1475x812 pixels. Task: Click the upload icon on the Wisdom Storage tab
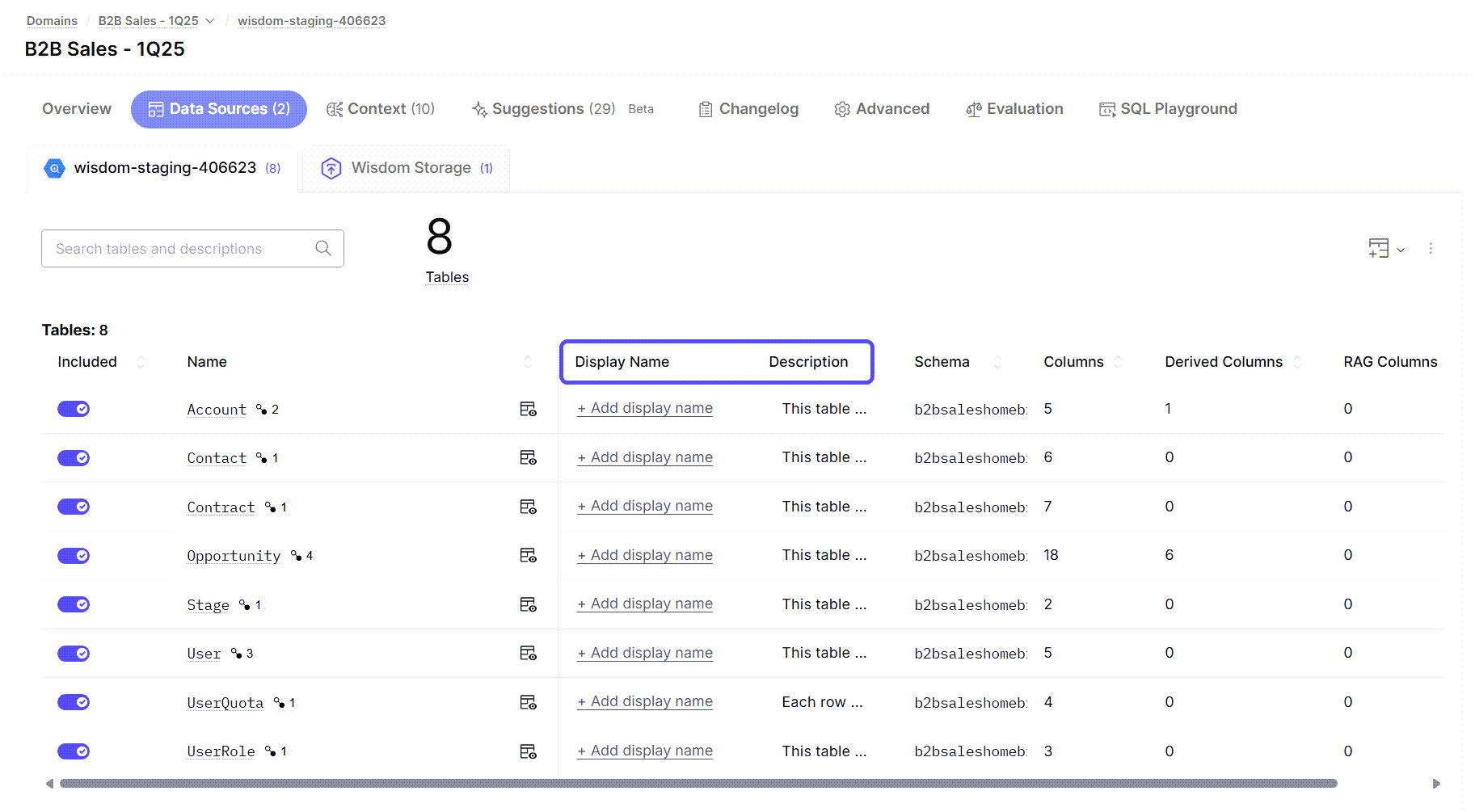click(x=331, y=168)
